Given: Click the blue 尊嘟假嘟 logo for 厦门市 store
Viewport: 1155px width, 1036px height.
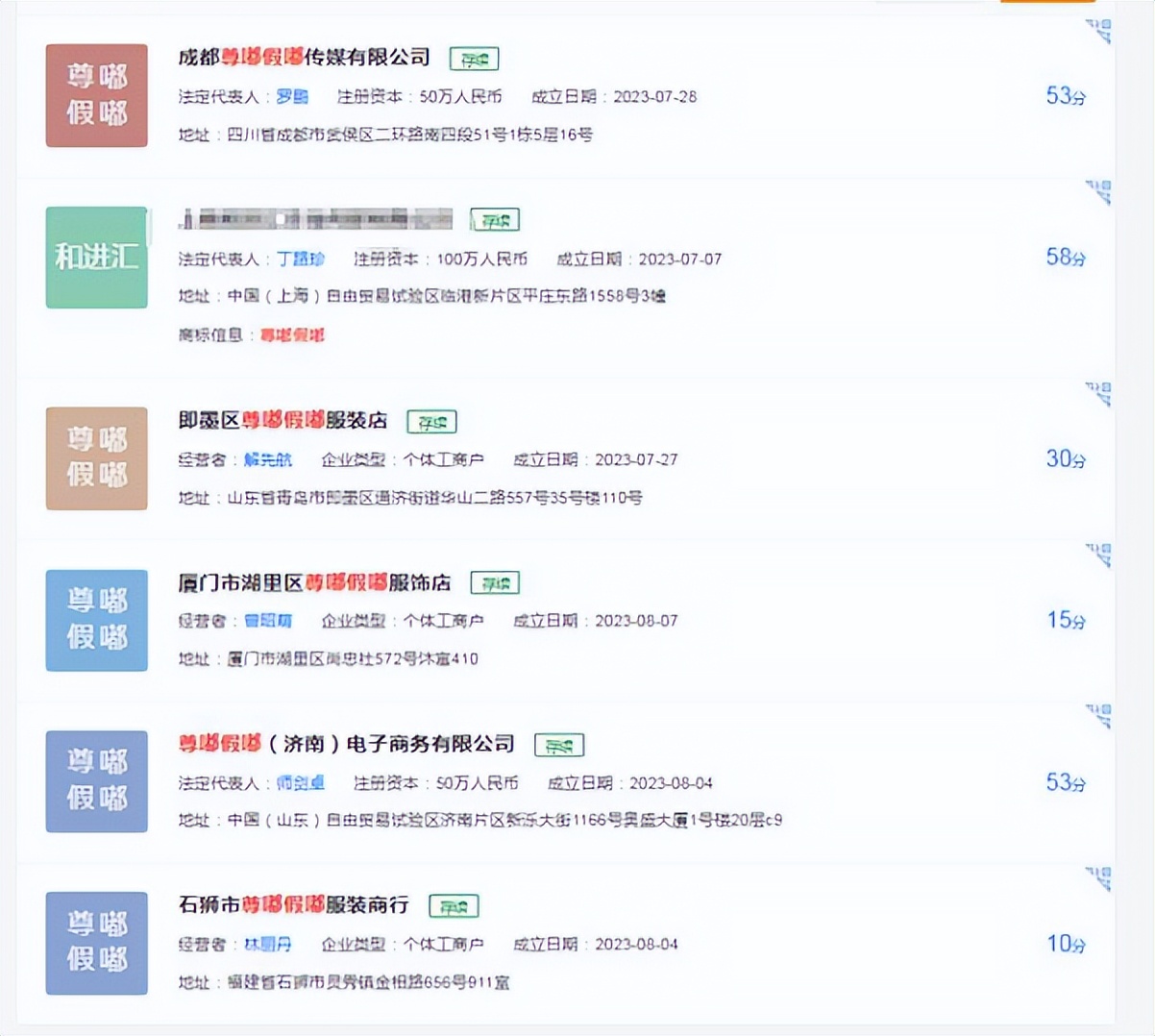Looking at the screenshot, I should tap(96, 620).
